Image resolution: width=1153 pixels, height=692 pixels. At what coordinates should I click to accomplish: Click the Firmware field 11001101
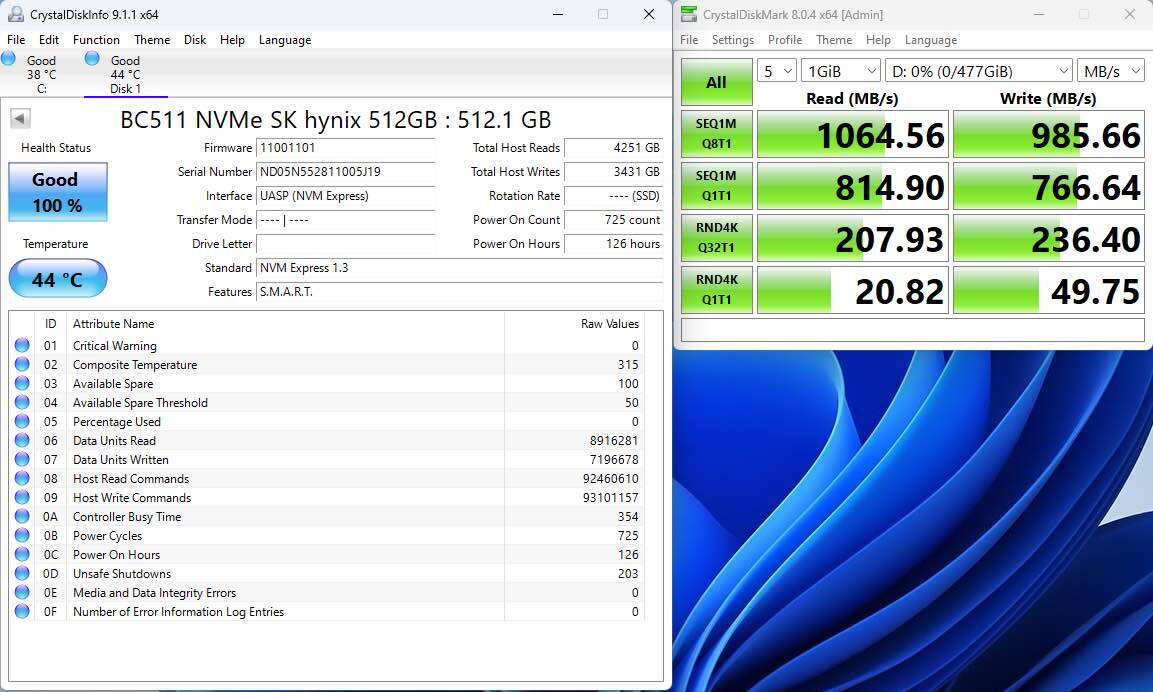click(346, 148)
